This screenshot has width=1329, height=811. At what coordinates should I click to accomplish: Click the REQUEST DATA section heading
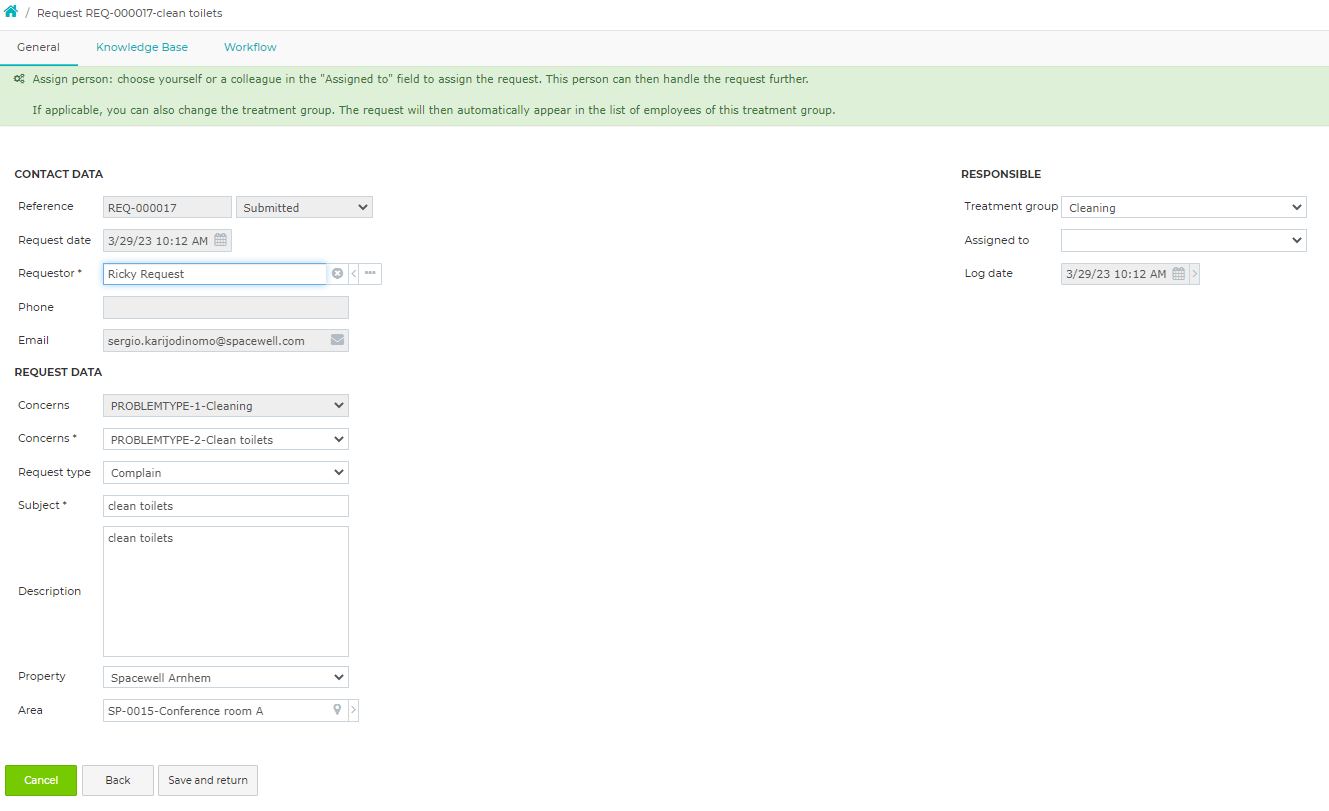[x=58, y=372]
